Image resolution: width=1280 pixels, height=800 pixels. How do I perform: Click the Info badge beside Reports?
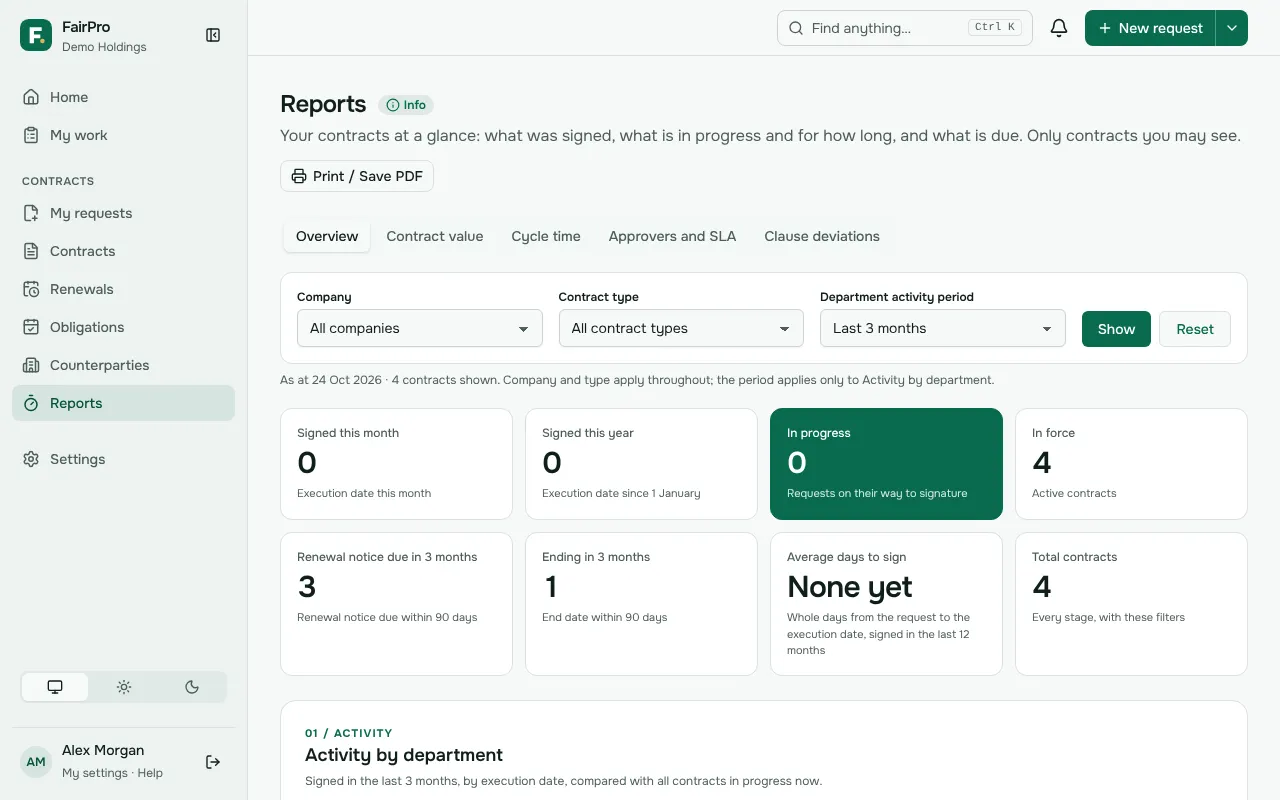[406, 105]
